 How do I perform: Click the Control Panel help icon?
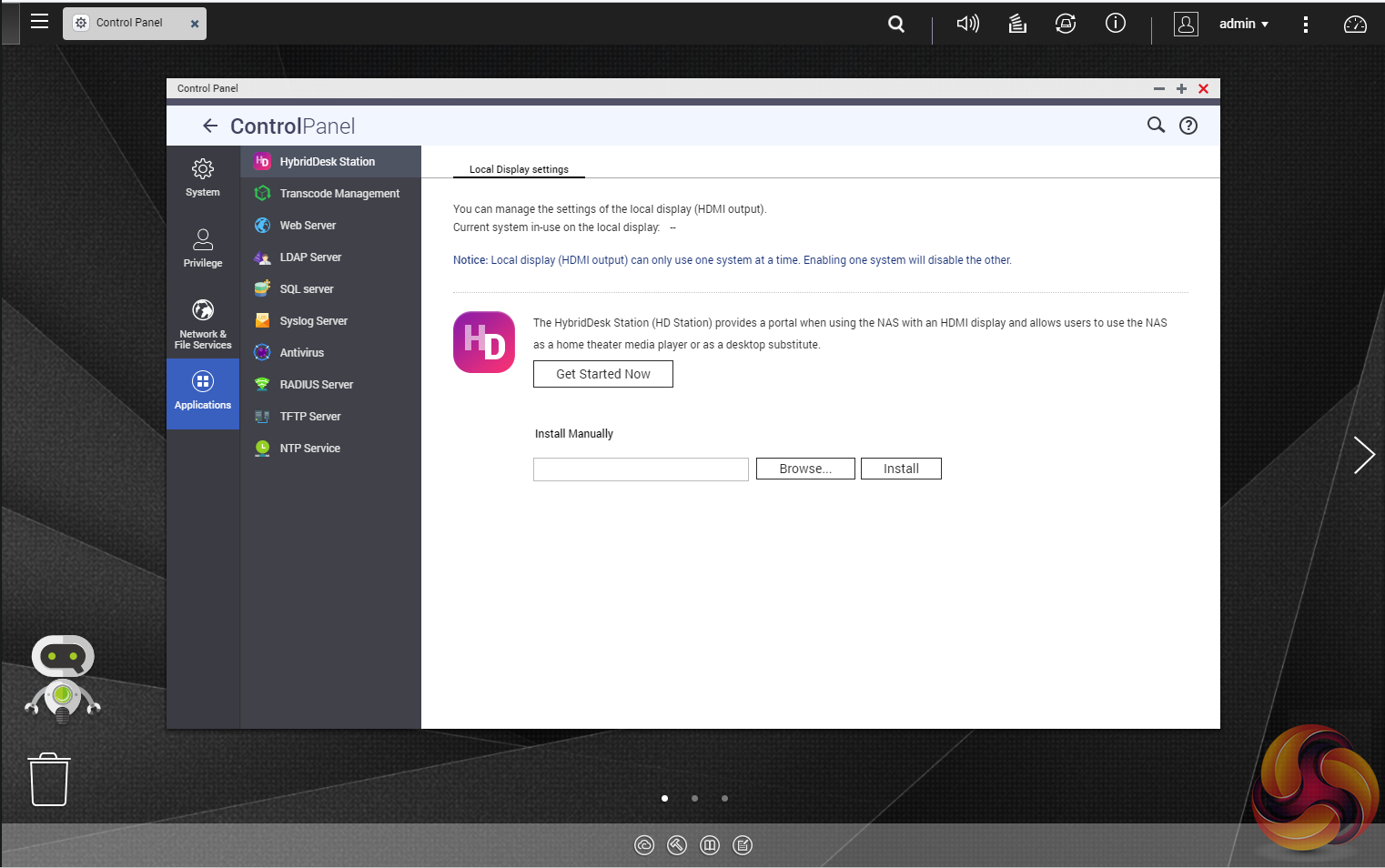click(x=1188, y=126)
